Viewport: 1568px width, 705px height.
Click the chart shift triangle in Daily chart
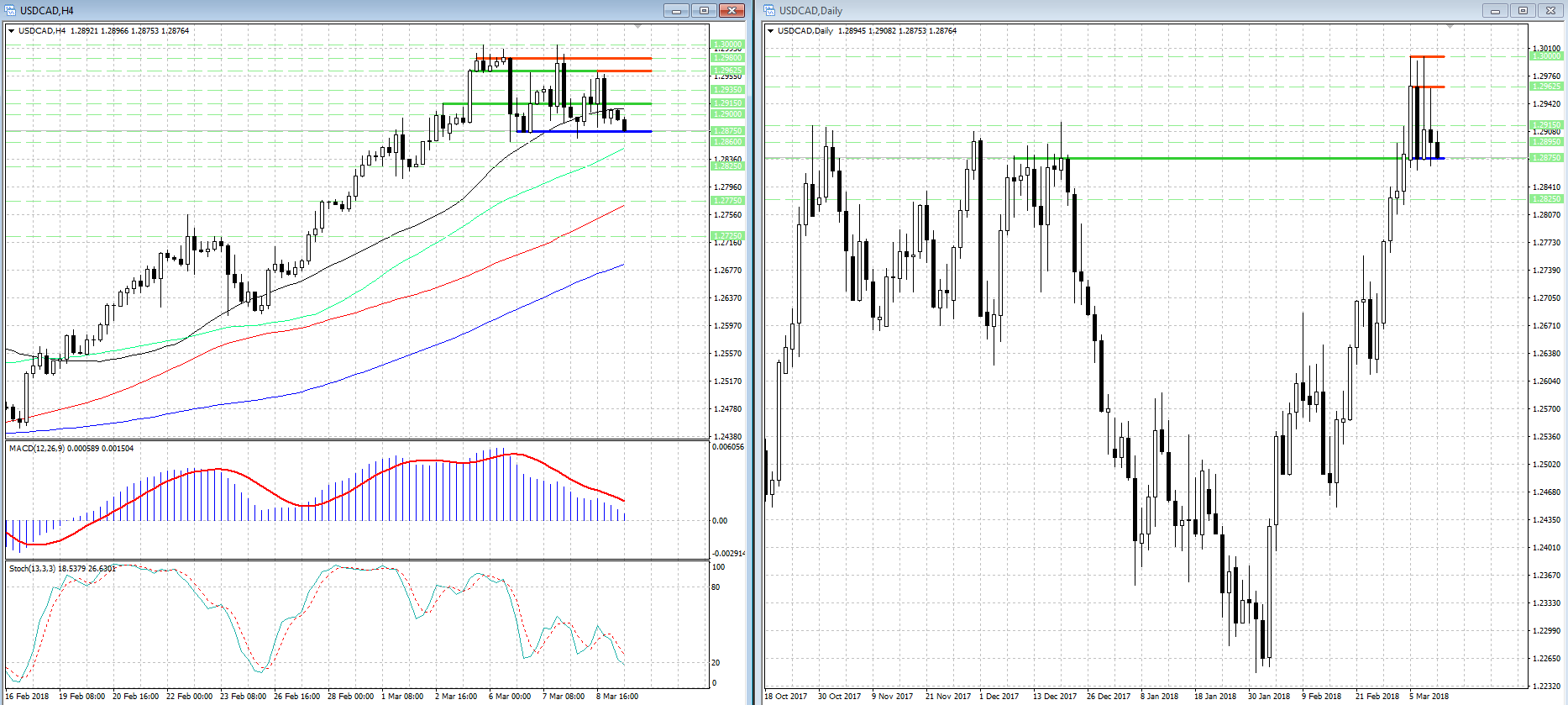pyautogui.click(x=1450, y=28)
